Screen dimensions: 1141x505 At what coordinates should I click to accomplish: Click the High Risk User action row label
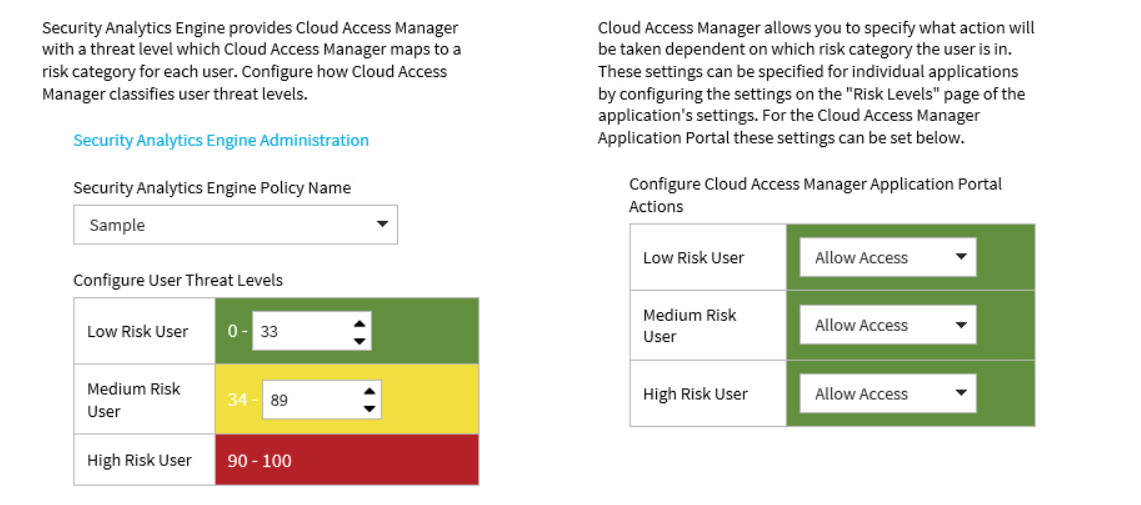pyautogui.click(x=695, y=394)
